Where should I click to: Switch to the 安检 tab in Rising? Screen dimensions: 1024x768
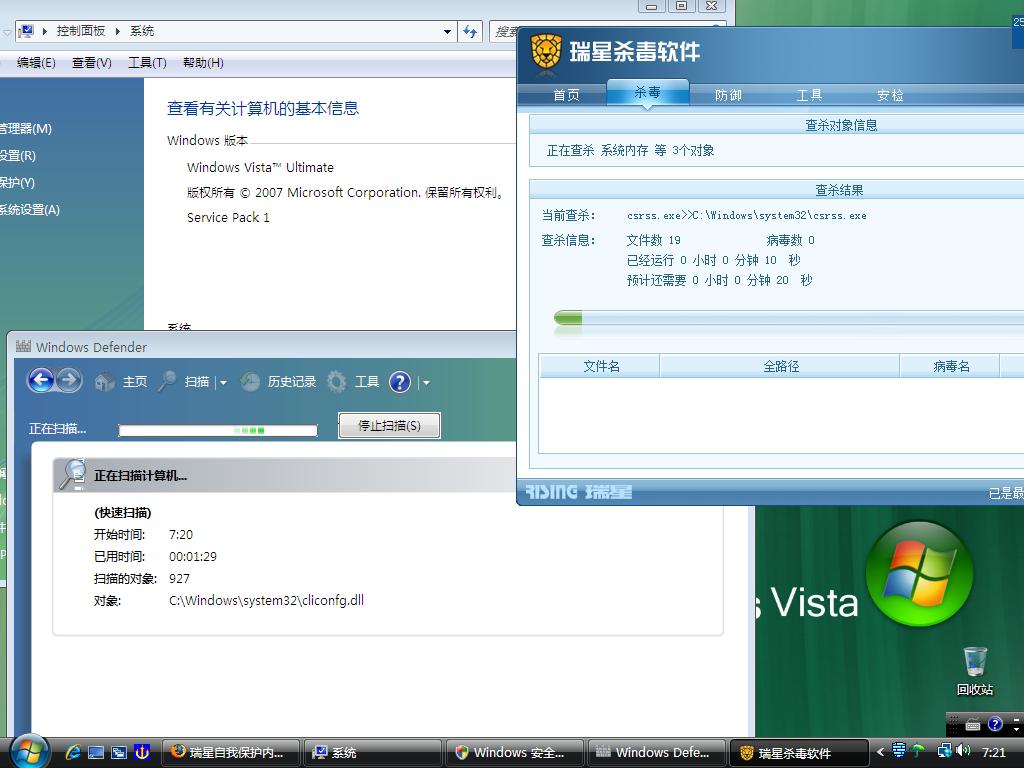[x=890, y=95]
